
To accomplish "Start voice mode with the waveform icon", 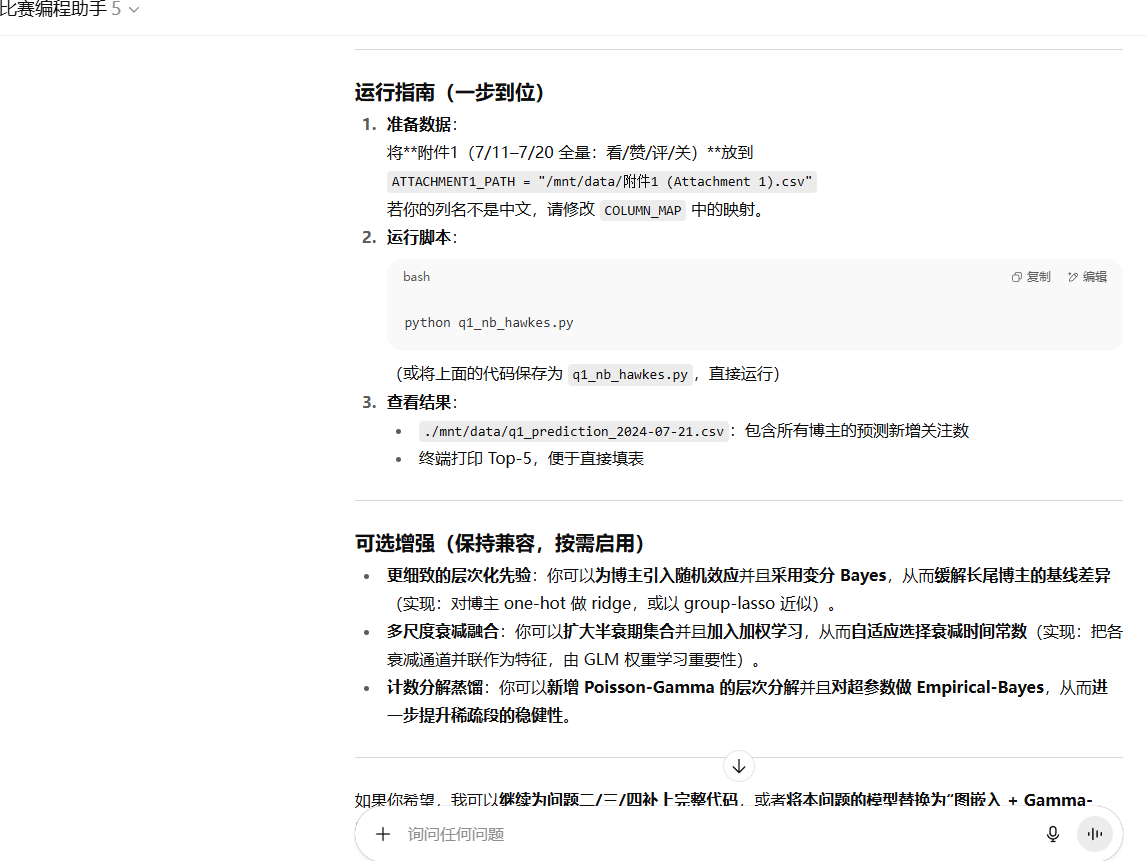I will 1095,834.
